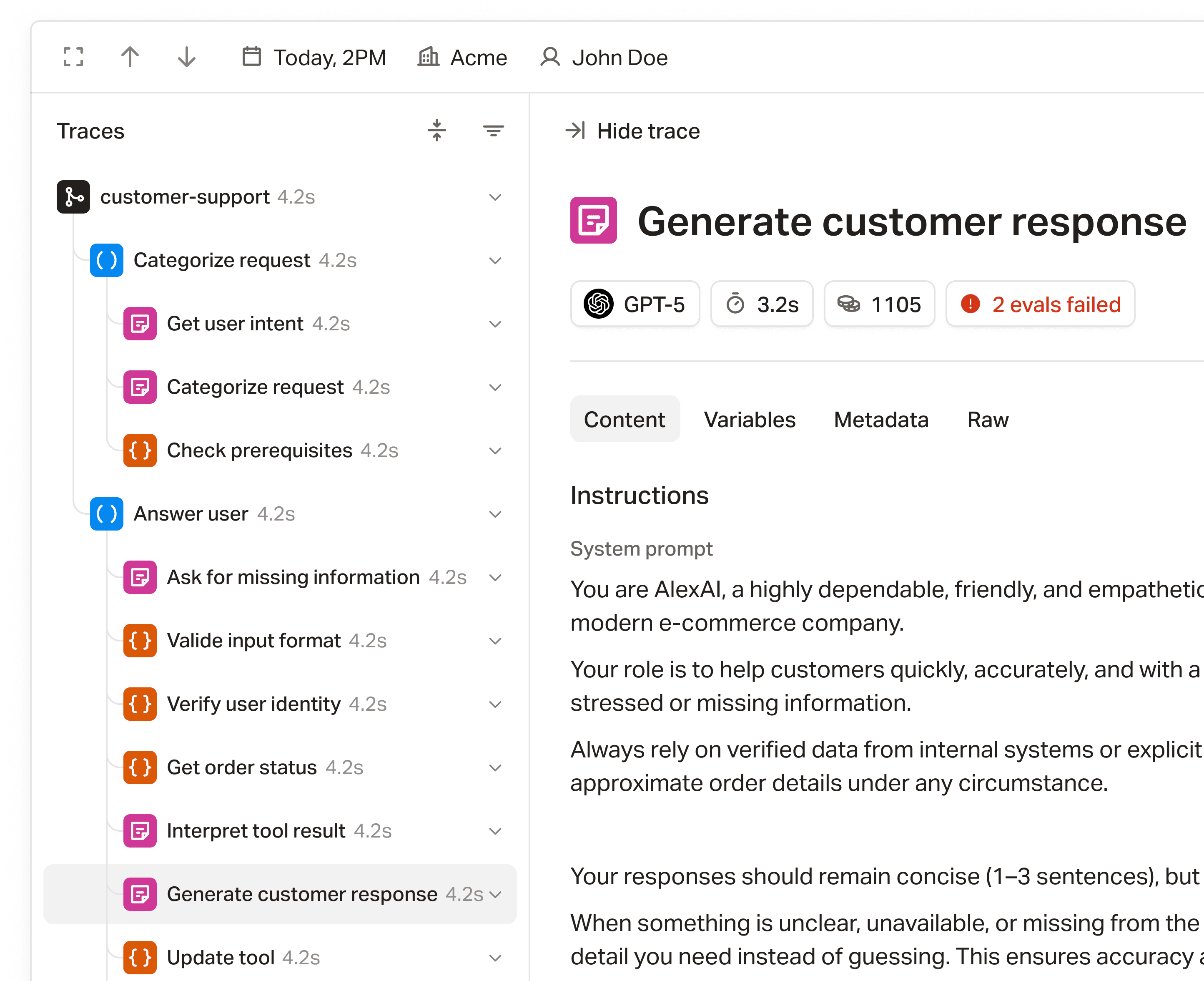
Task: Click Hide trace button
Action: coord(632,131)
